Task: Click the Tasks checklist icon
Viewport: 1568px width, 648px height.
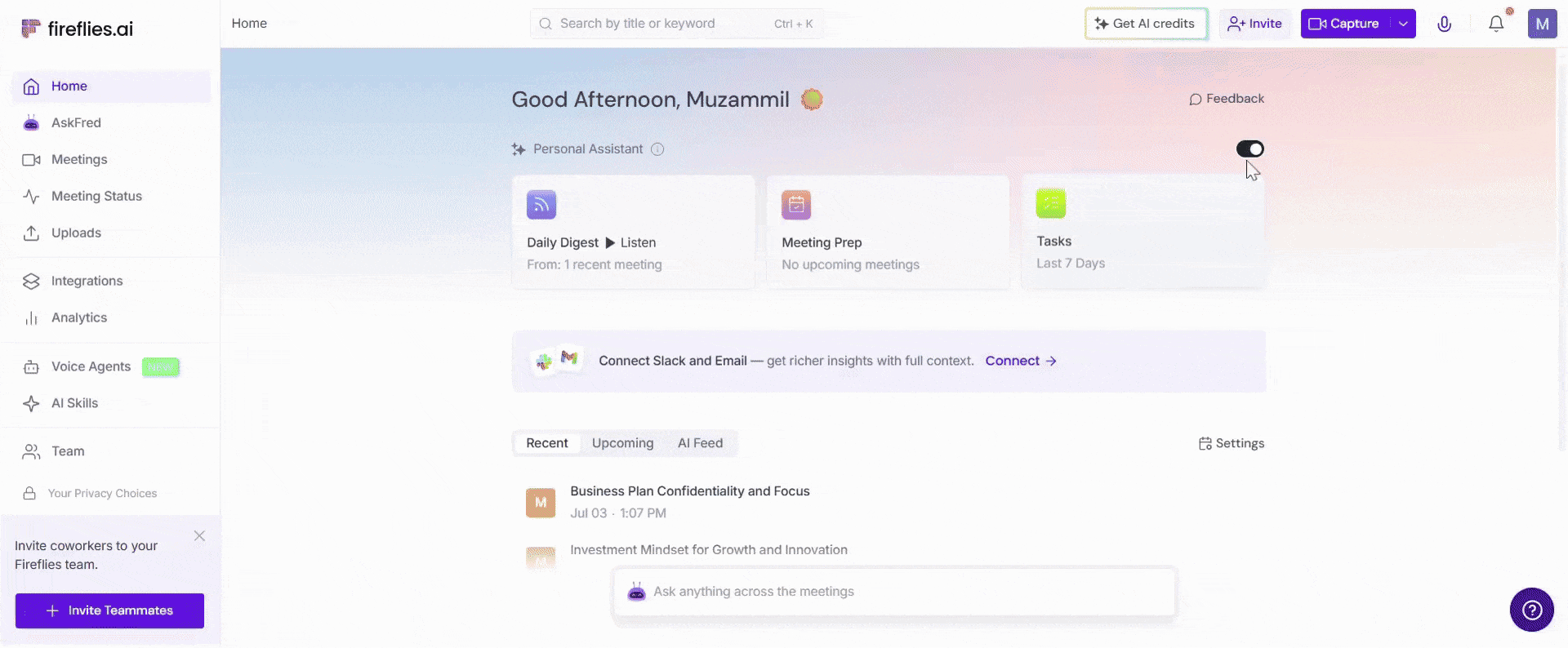Action: [x=1051, y=203]
